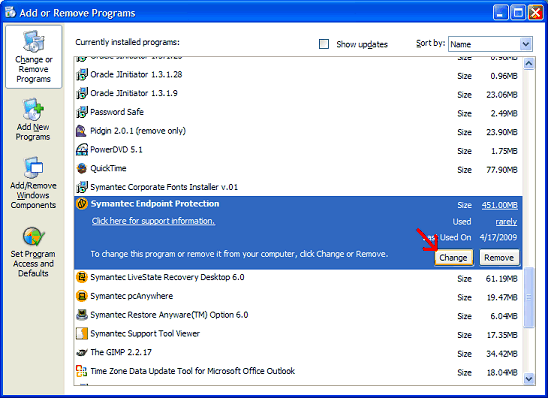Screen dimensions: 548x398
Task: Close the Add or Remove Programs window
Action: click(535, 13)
